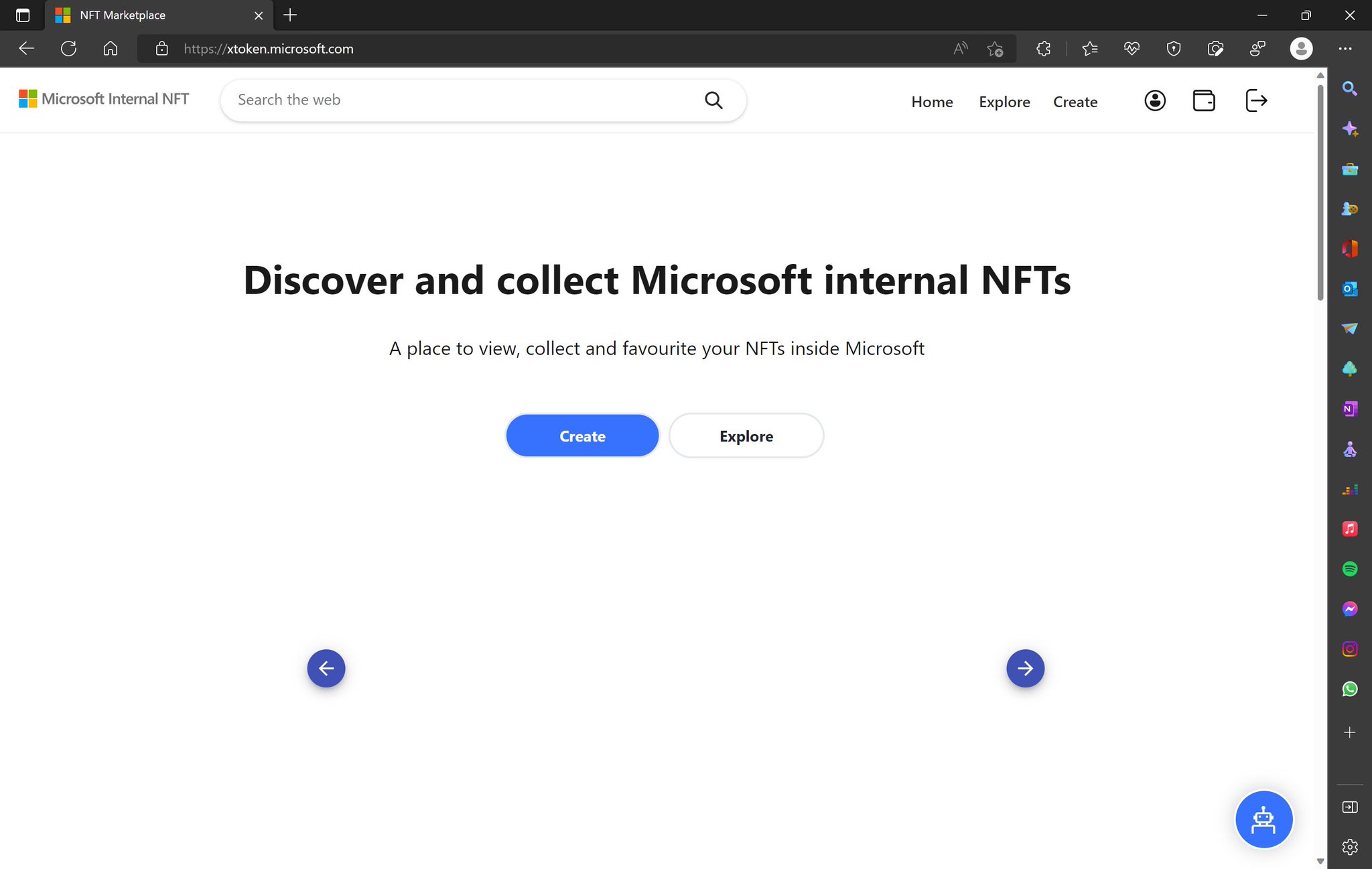
Task: Click the logout icon in header
Action: (x=1255, y=101)
